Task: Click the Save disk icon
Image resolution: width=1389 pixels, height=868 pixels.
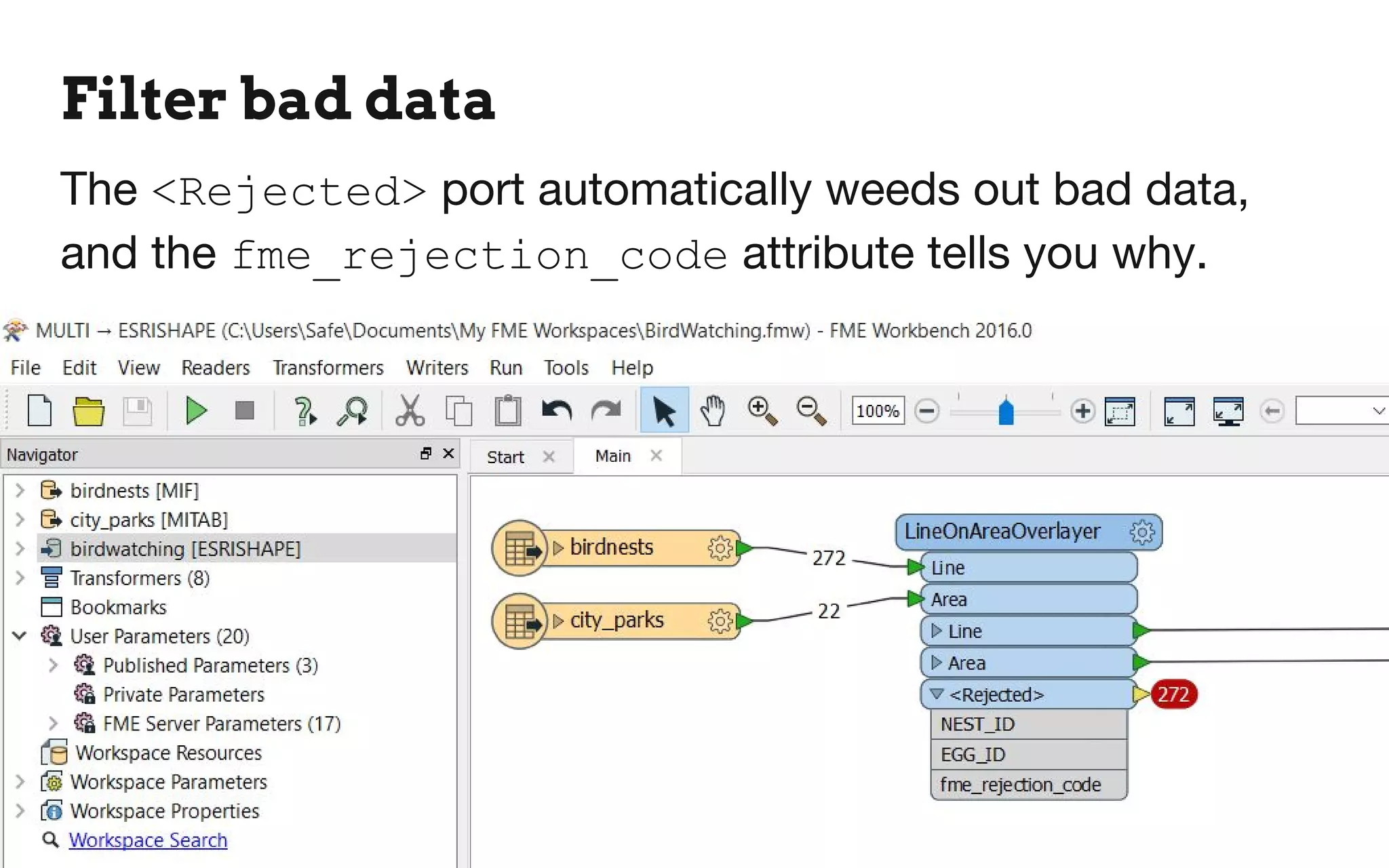Action: point(138,411)
